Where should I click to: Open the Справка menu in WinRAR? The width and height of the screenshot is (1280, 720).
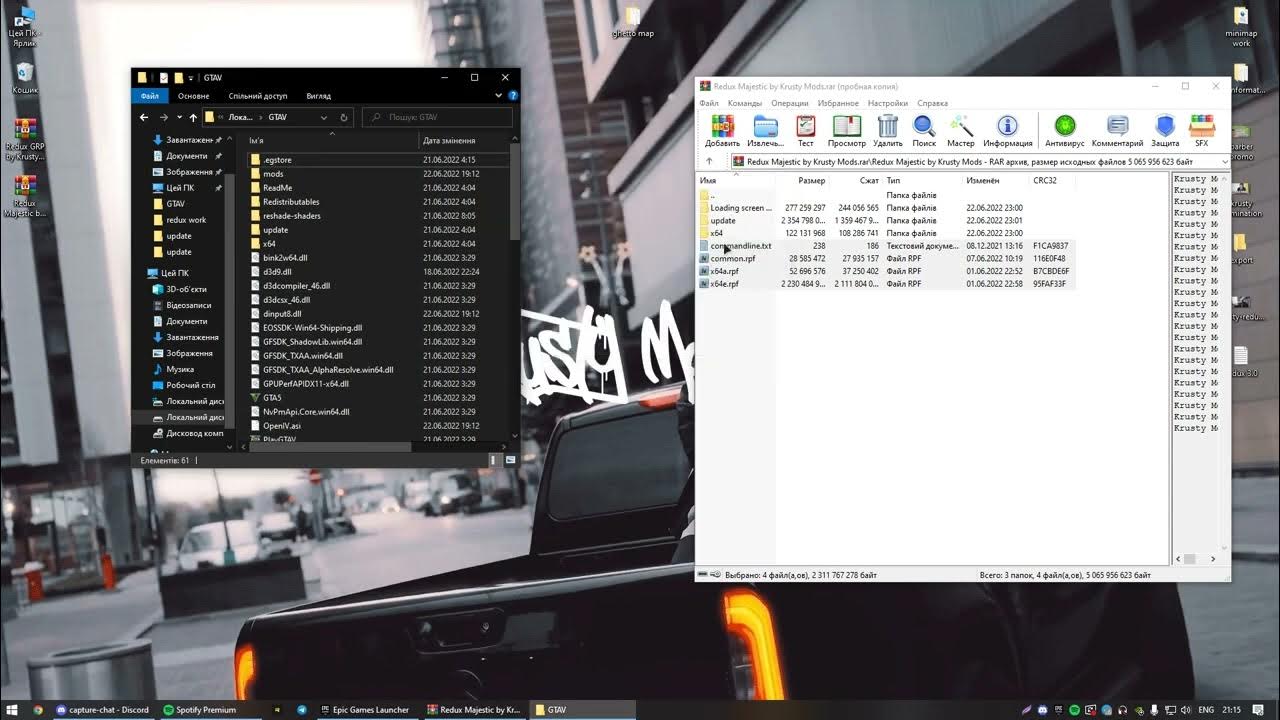[x=932, y=103]
